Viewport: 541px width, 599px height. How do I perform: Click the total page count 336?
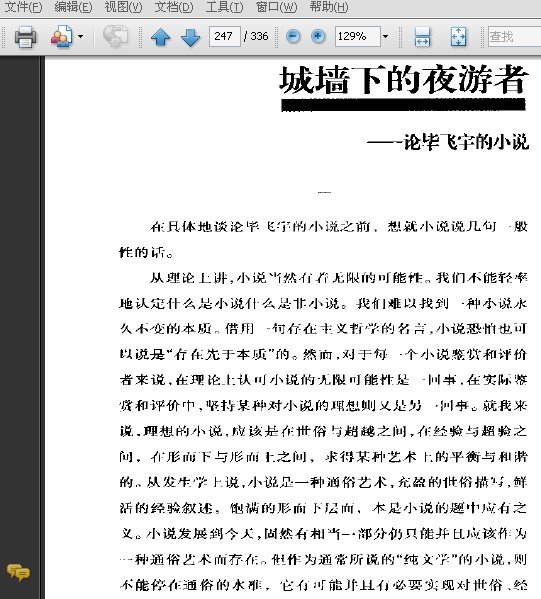click(x=259, y=36)
